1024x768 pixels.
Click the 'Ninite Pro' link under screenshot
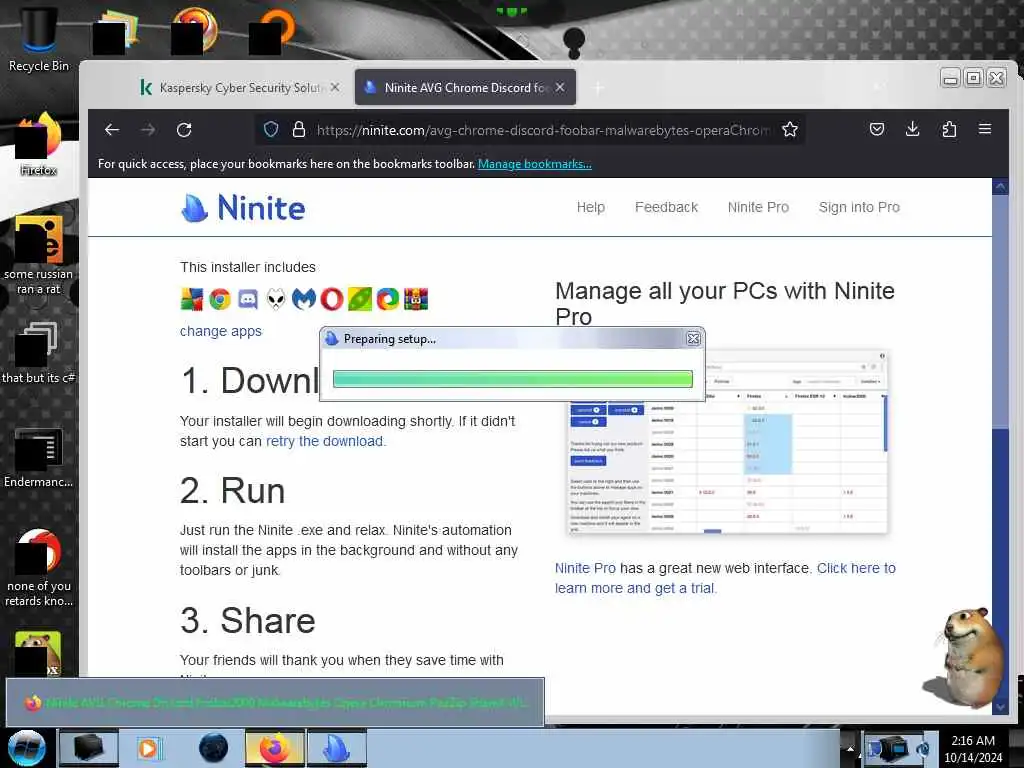[x=585, y=568]
